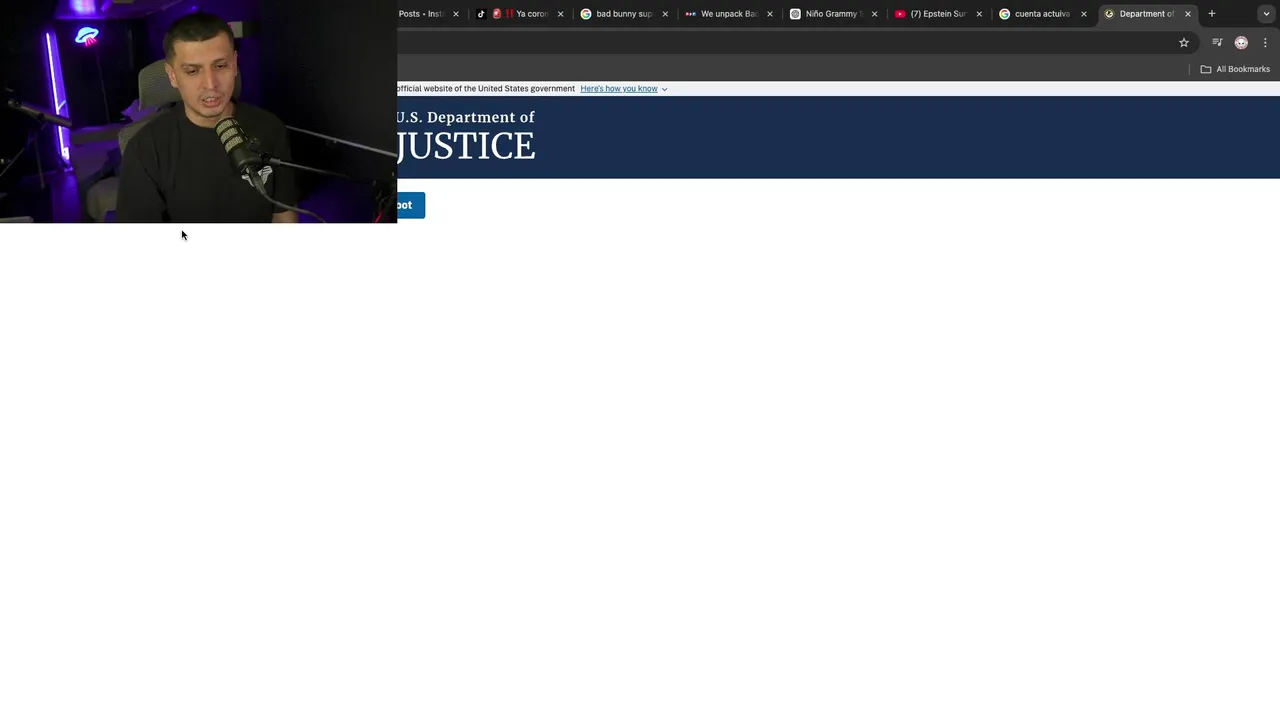Image resolution: width=1280 pixels, height=720 pixels.
Task: Close the 'Niño Grammy' tab
Action: pos(875,14)
